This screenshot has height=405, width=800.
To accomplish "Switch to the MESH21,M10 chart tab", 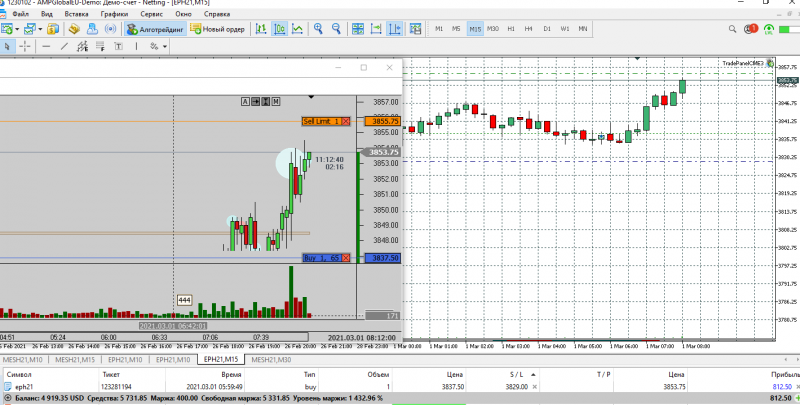I will (x=23, y=360).
